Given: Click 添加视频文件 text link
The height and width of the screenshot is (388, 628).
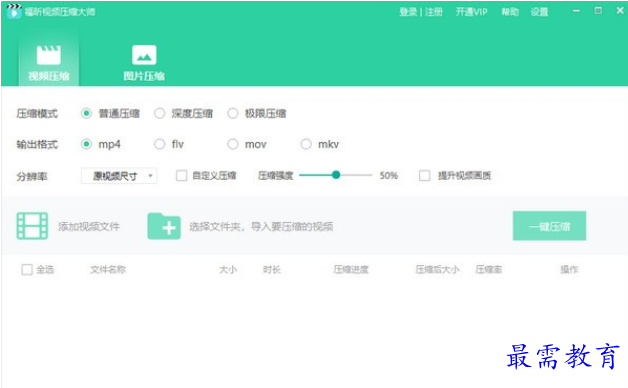Looking at the screenshot, I should pyautogui.click(x=89, y=227).
